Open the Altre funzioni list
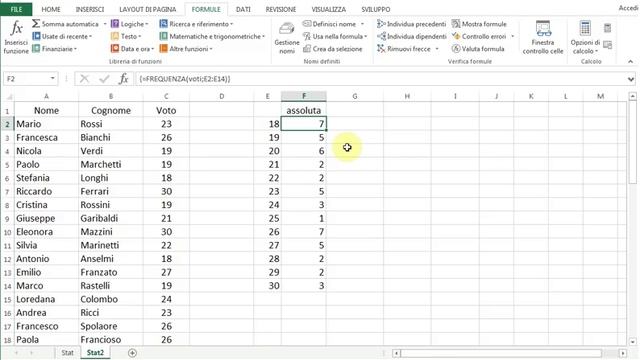Screen dimensions: 640x360 pyautogui.click(x=186, y=49)
